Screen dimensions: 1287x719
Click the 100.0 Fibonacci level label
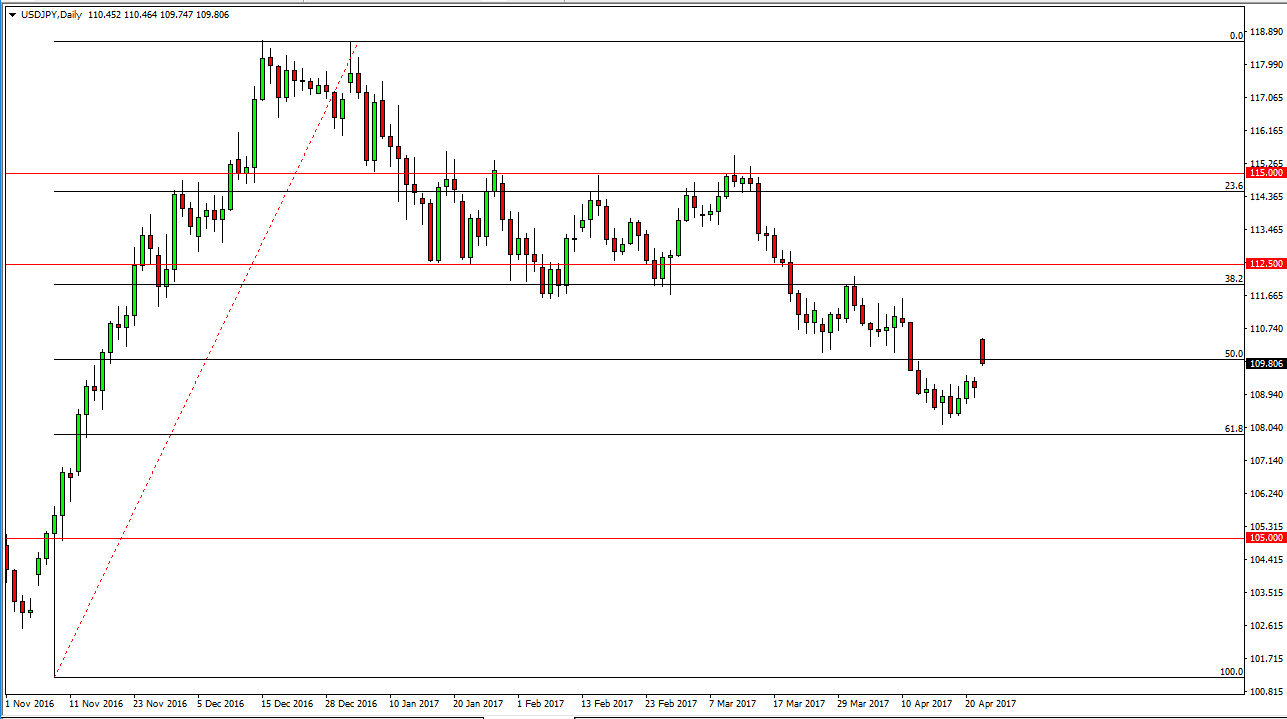pos(1231,672)
